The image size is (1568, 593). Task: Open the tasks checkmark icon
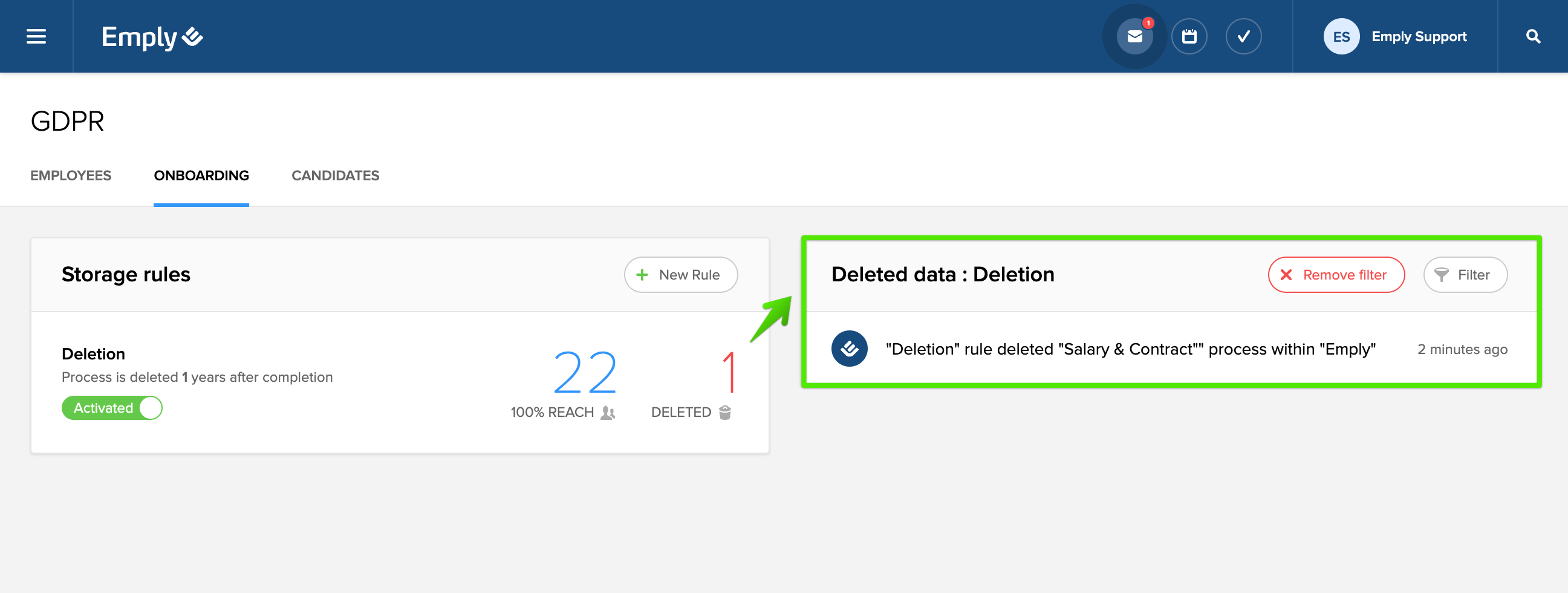pyautogui.click(x=1243, y=36)
